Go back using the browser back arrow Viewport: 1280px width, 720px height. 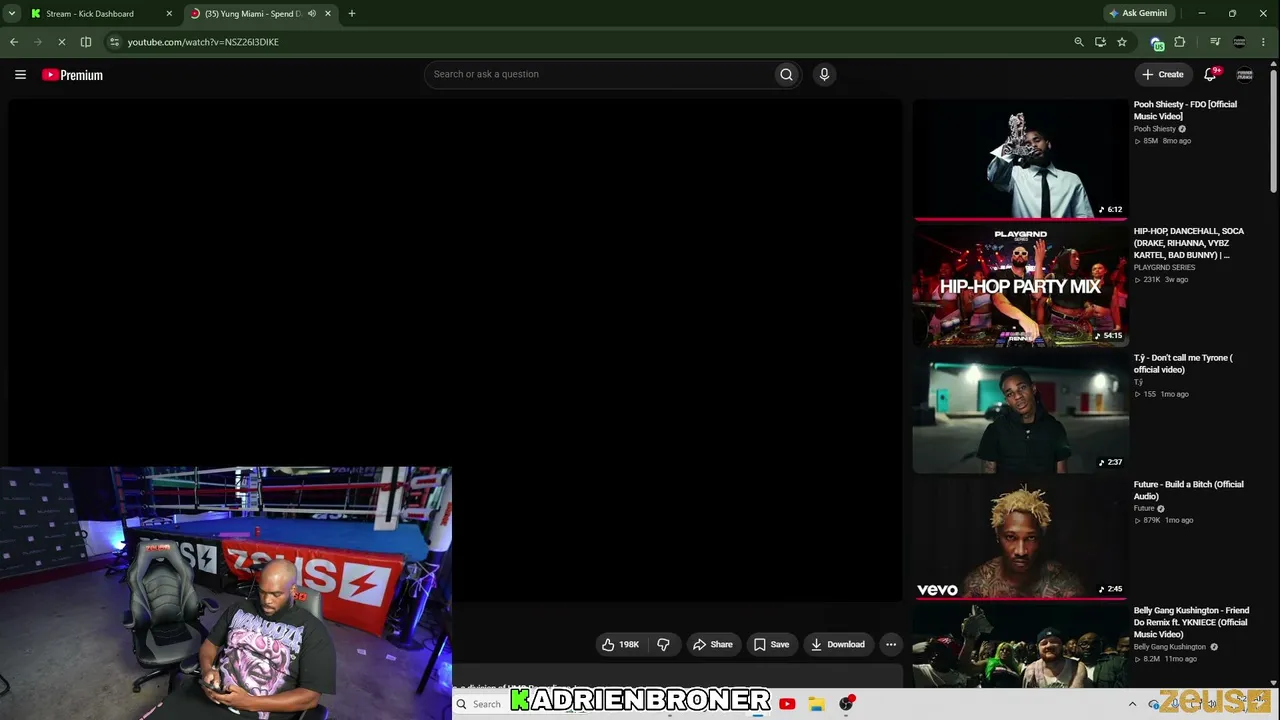pos(14,42)
